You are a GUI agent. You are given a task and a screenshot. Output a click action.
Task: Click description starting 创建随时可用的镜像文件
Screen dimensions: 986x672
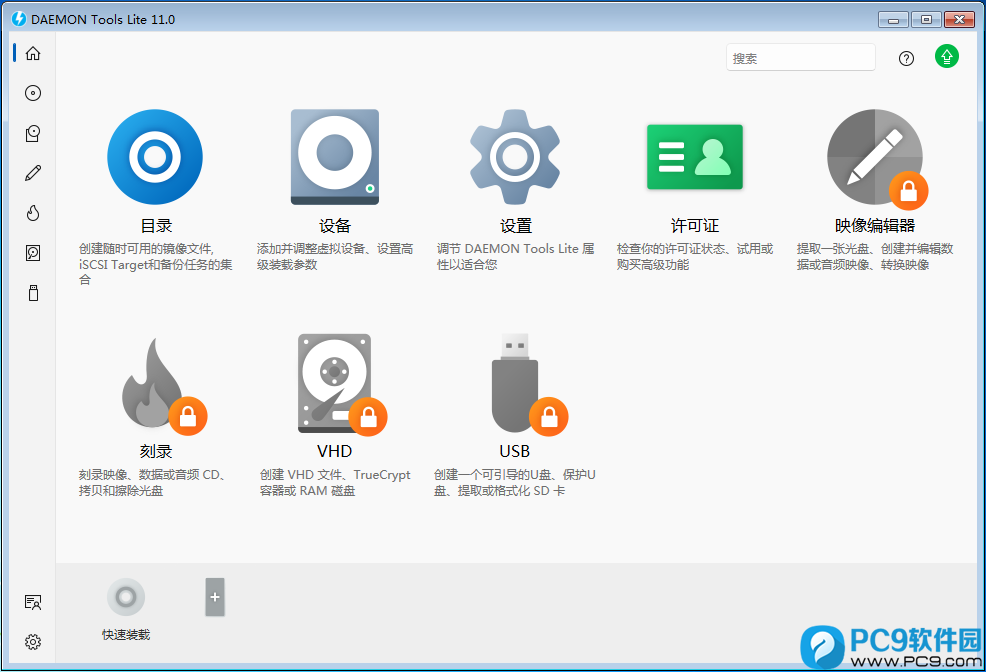pos(155,264)
